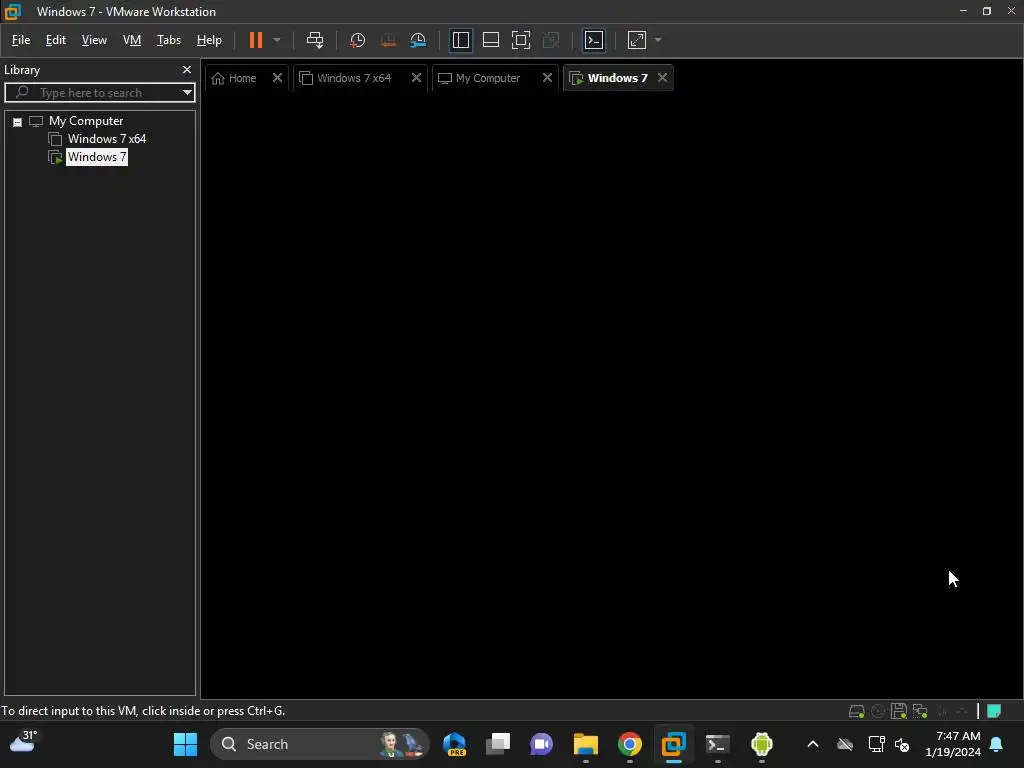This screenshot has width=1024, height=768.
Task: Select Windows 7 x64 in library tree
Action: coord(106,139)
